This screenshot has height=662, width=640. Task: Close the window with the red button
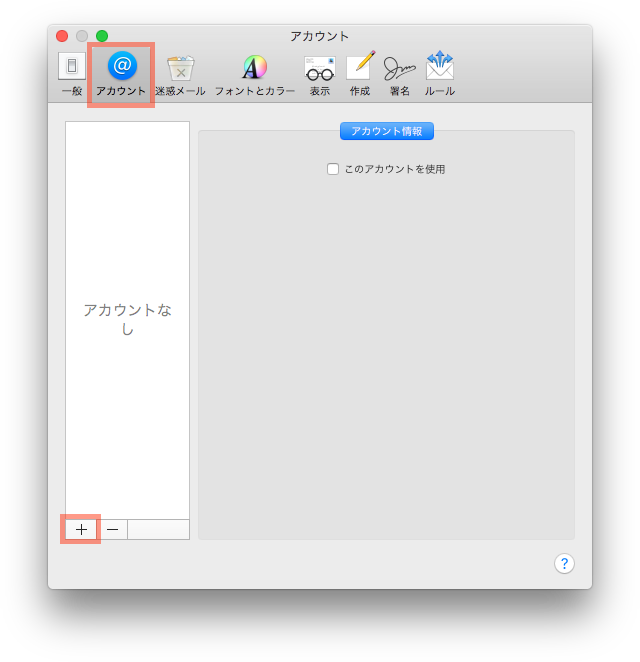click(x=62, y=36)
